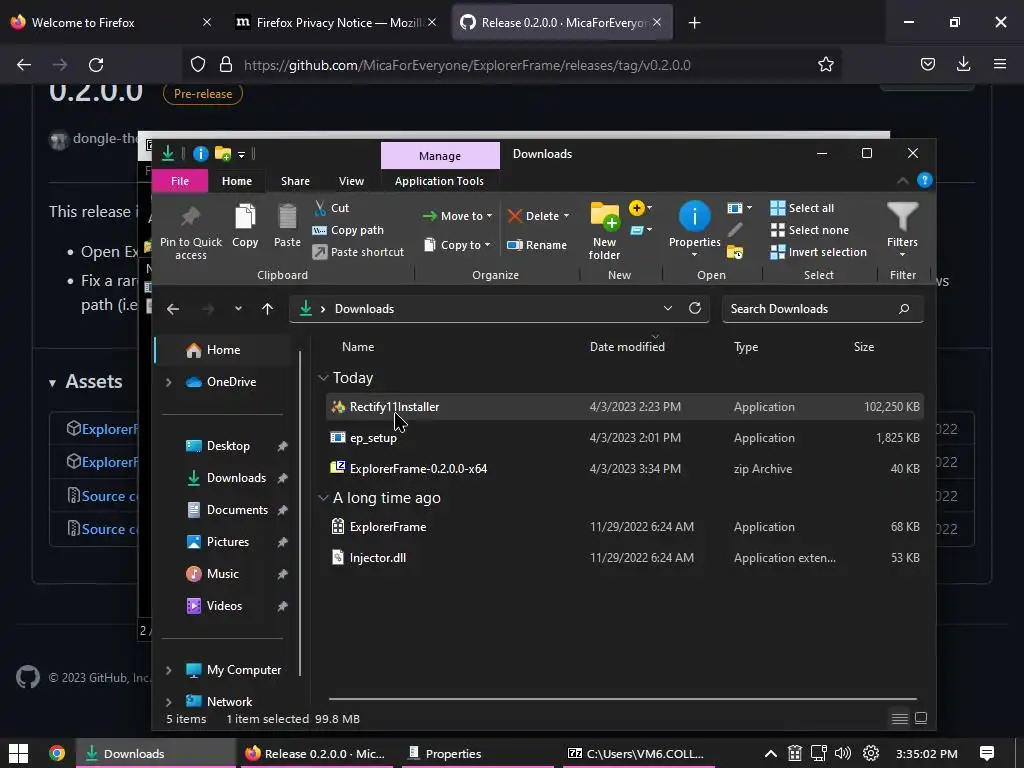Click Rename in Organize group

[x=537, y=245]
